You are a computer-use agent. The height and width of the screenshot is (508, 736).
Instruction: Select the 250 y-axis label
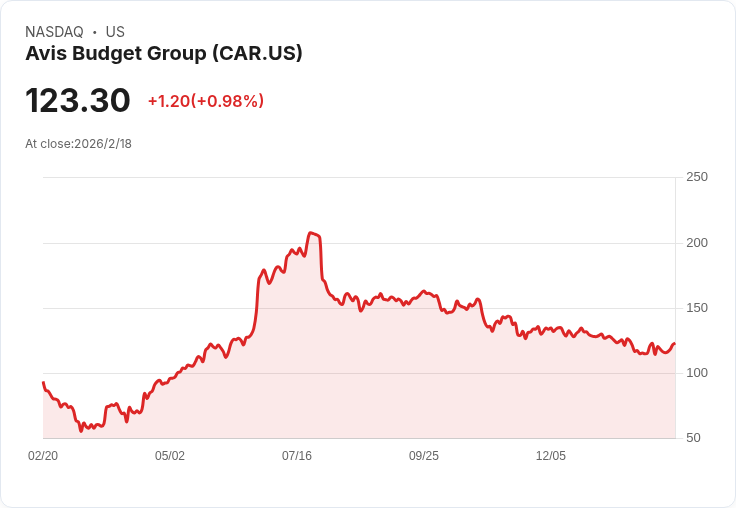pos(697,177)
